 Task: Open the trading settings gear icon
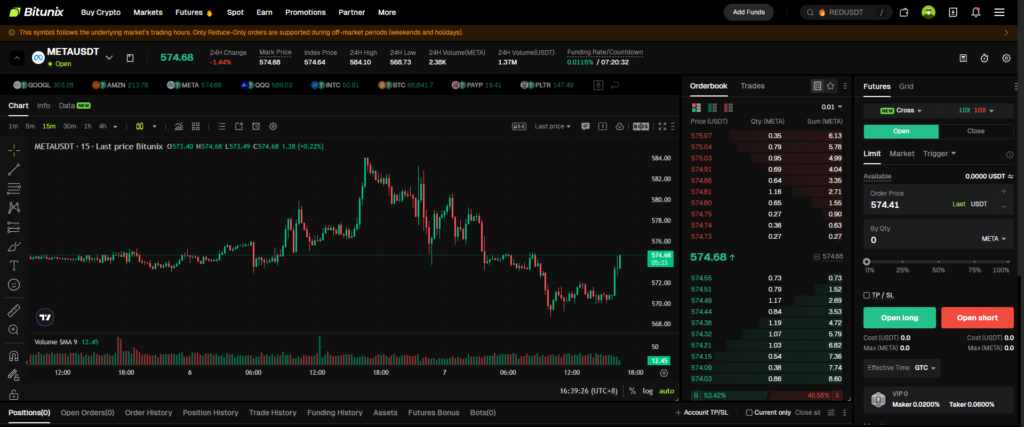click(1006, 58)
